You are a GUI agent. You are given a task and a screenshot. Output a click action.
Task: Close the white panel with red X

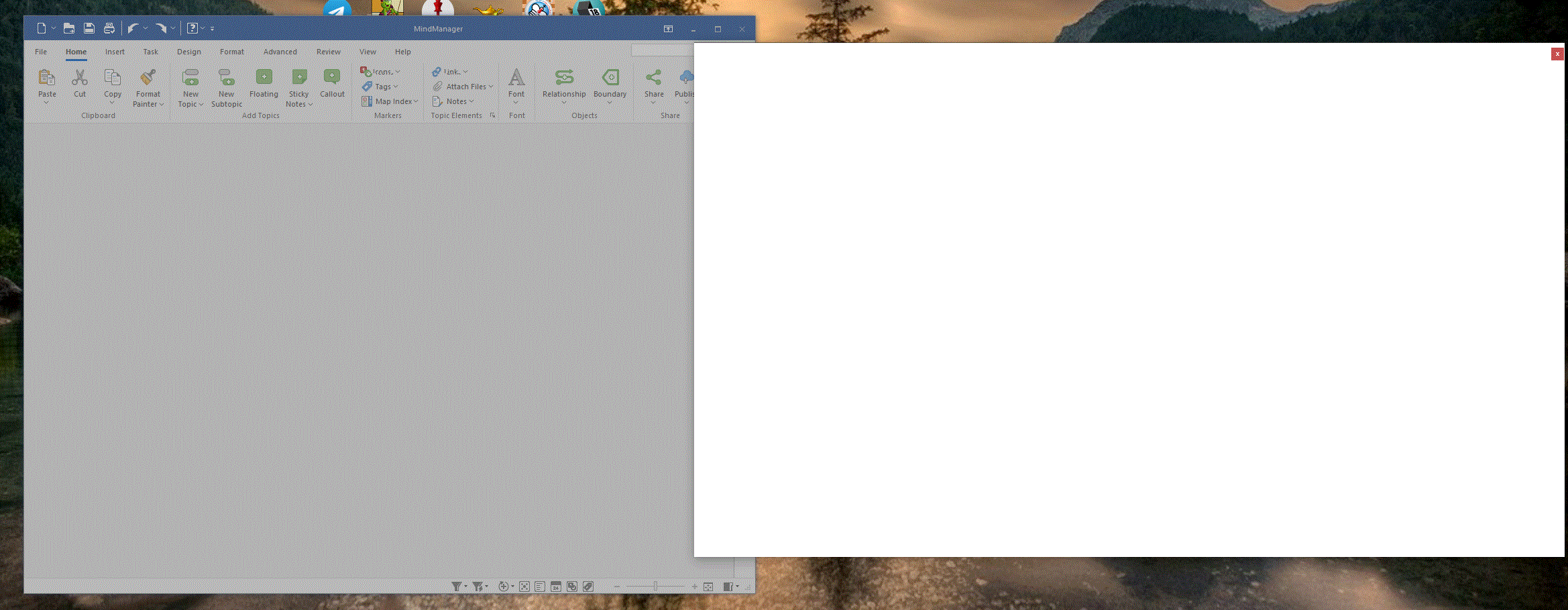coord(1557,54)
